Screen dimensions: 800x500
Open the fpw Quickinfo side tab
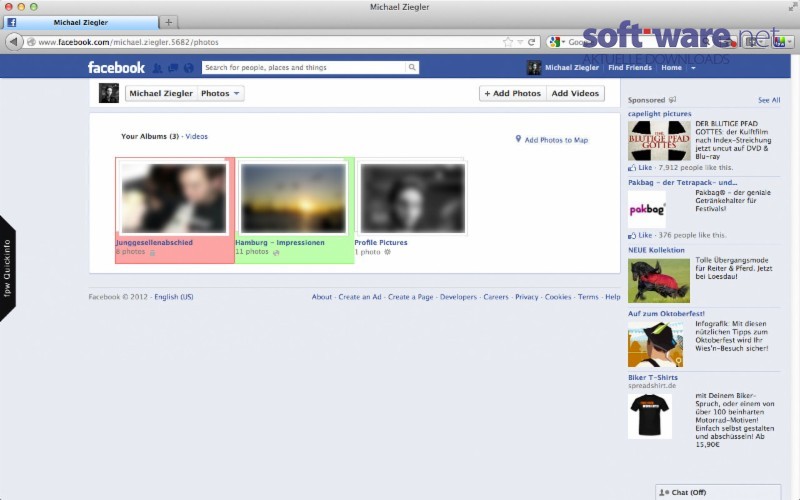tap(7, 268)
